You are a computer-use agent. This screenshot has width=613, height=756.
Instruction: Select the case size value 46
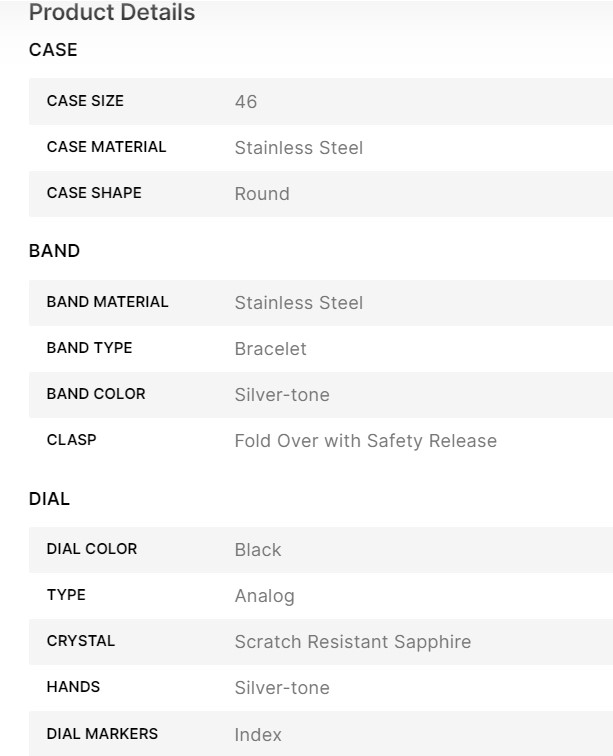pyautogui.click(x=246, y=102)
